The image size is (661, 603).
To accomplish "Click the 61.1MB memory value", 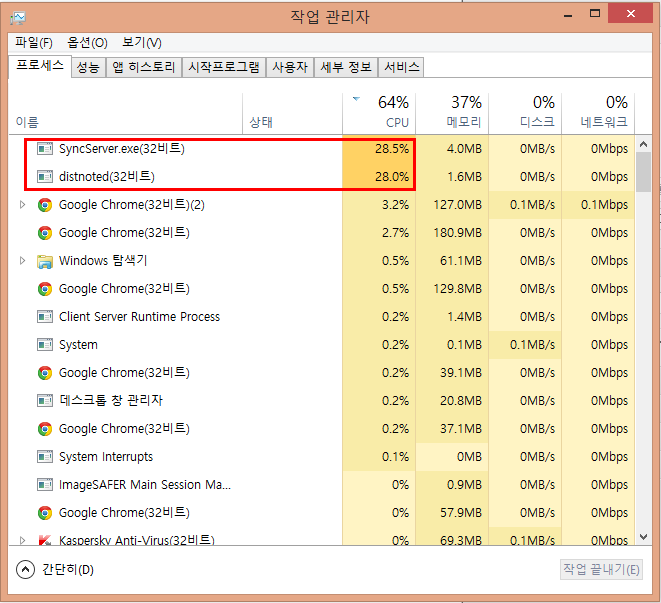I will [461, 261].
